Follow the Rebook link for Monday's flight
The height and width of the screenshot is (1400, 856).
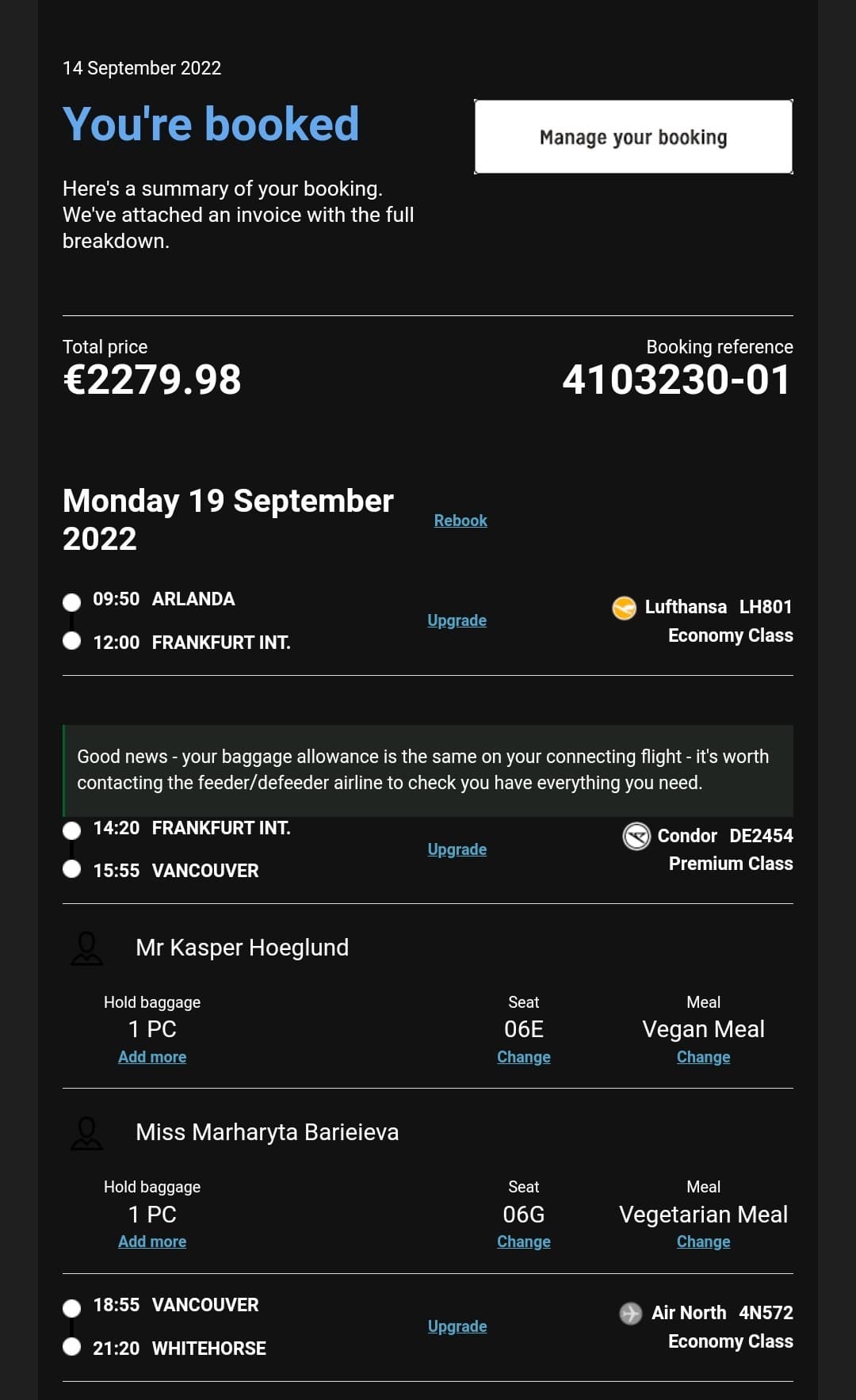tap(460, 521)
